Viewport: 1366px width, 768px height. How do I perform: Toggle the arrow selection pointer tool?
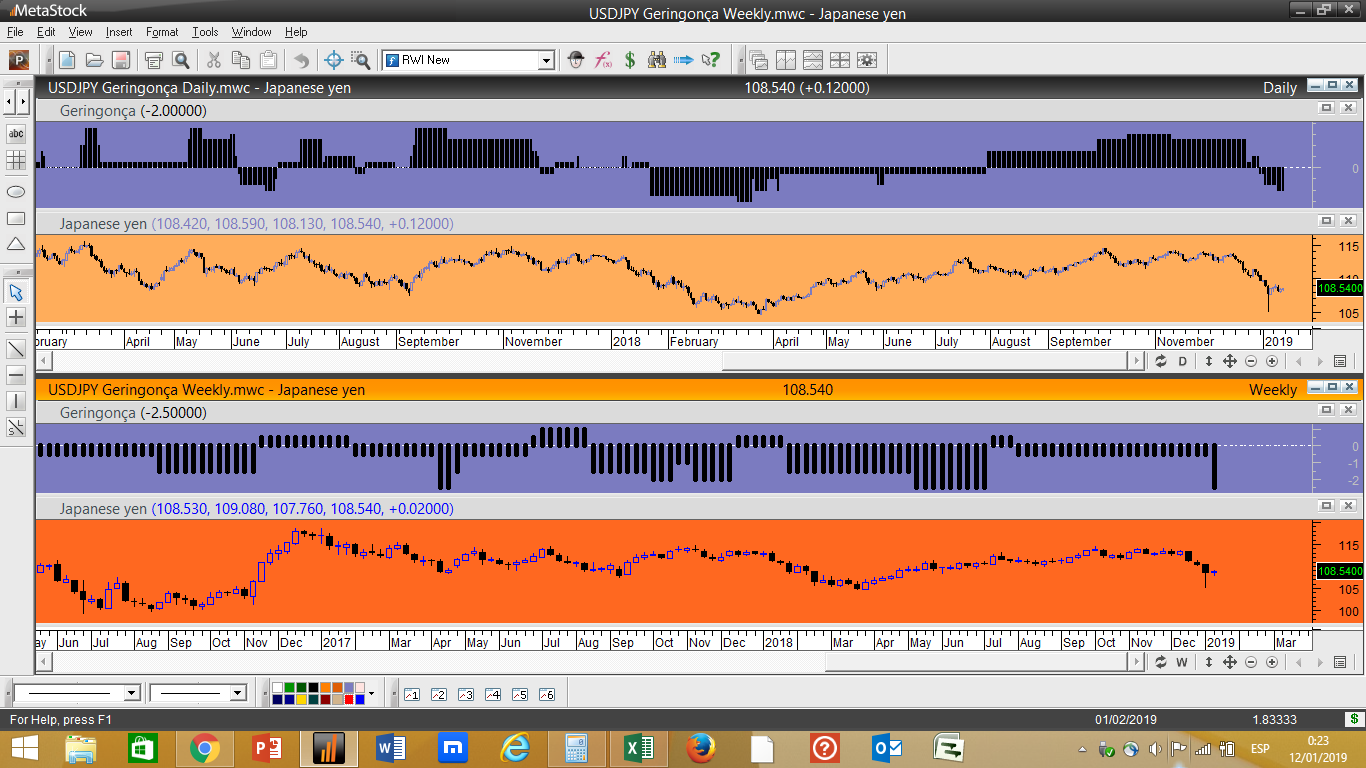pyautogui.click(x=16, y=292)
